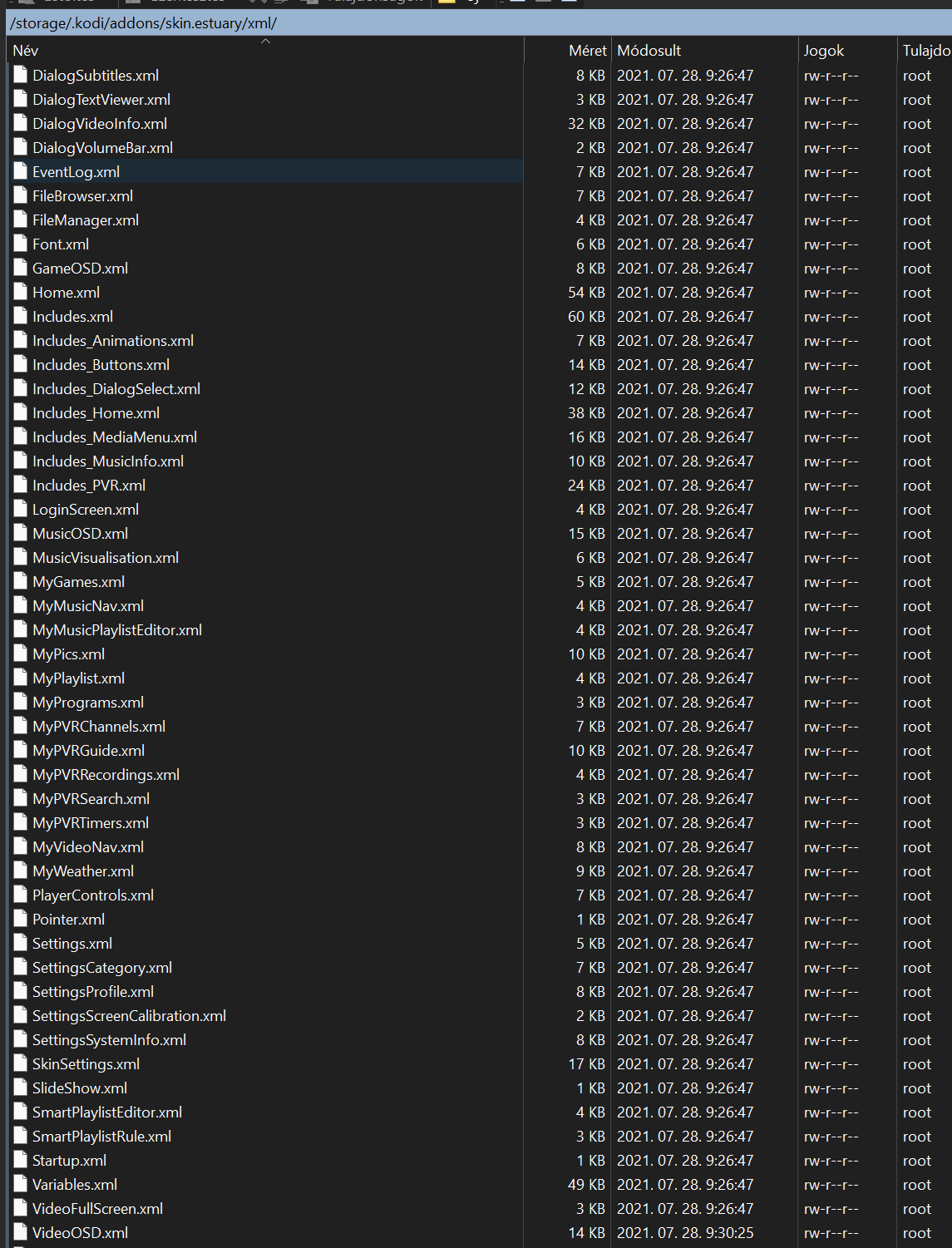
Task: Click the icon left of MyPVRTimers.xml
Action: (x=21, y=822)
